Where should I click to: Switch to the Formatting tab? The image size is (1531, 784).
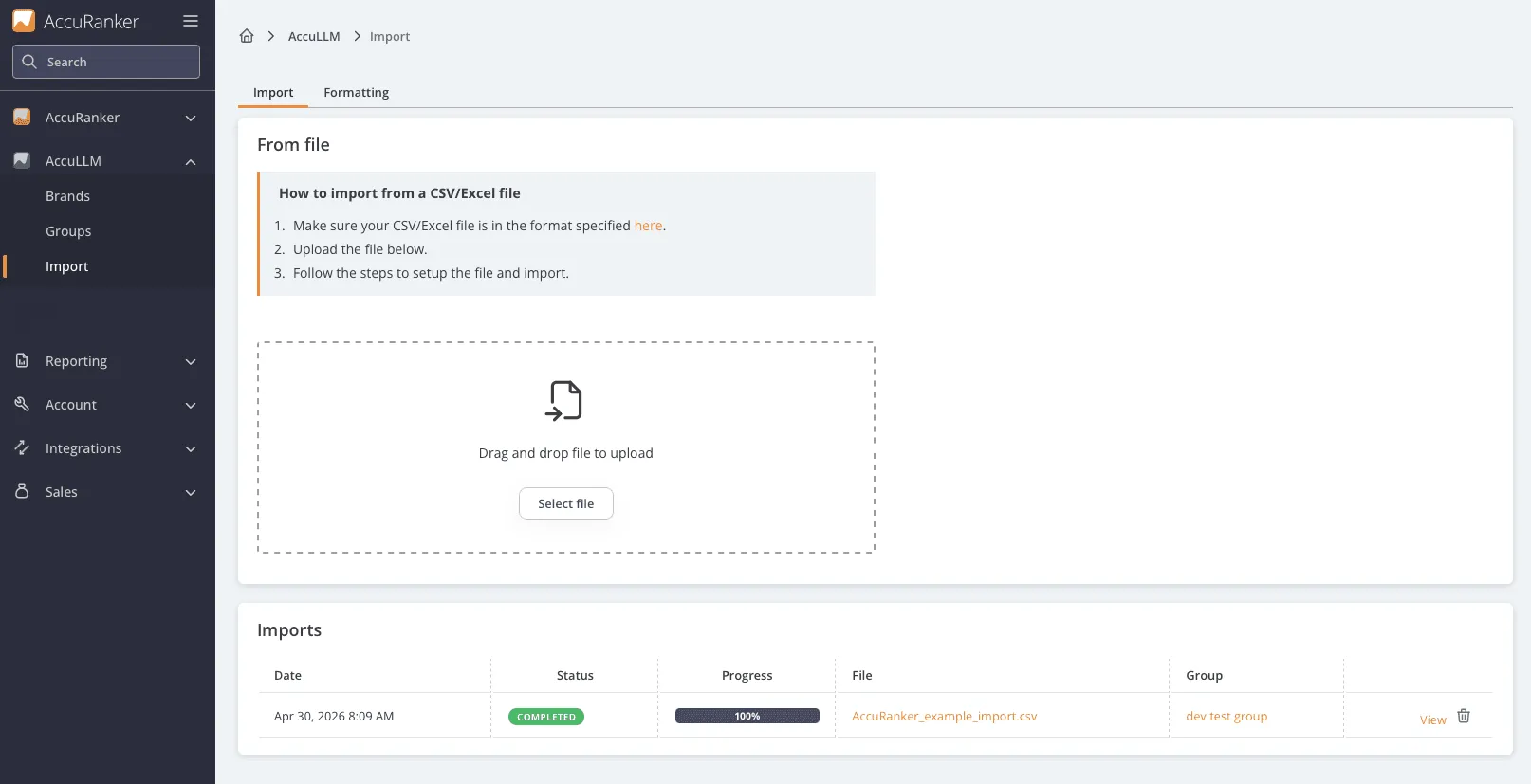coord(356,92)
